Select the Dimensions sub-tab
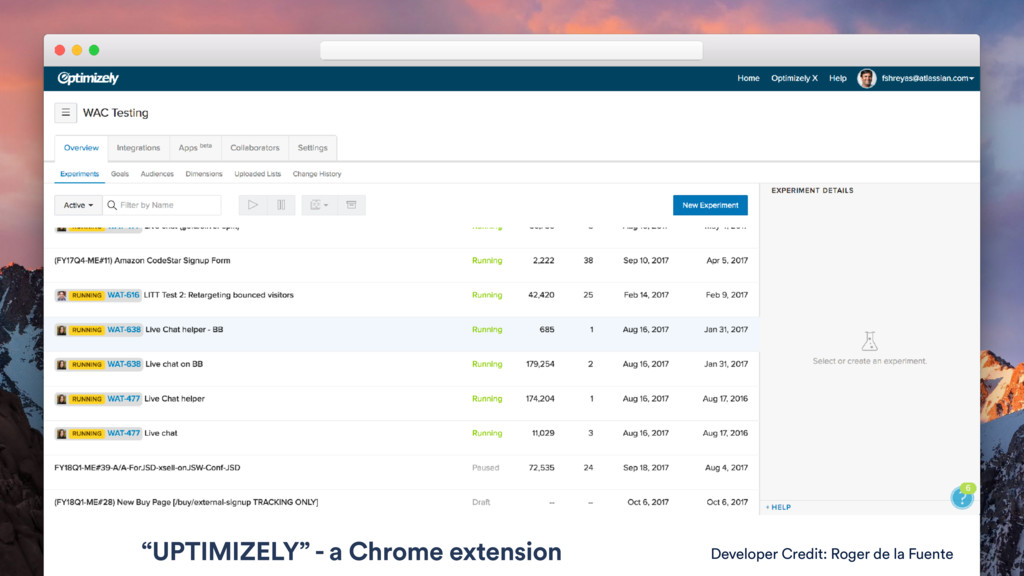 tap(204, 174)
